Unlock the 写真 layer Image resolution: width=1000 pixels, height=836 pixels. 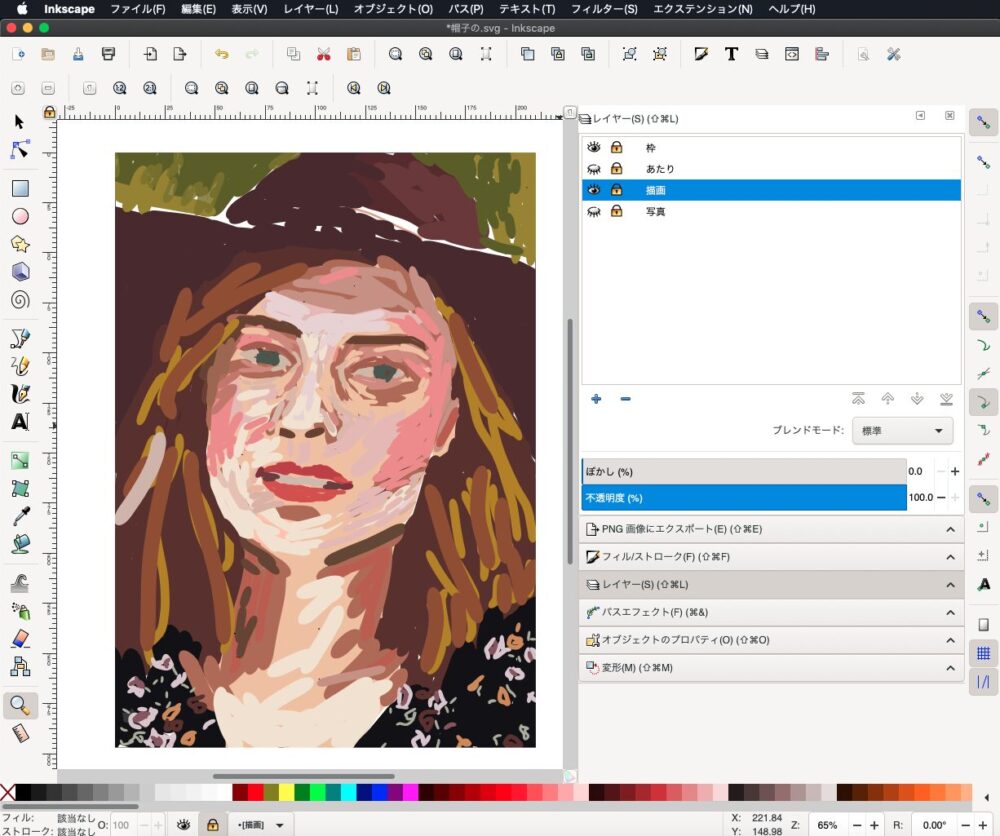(617, 212)
